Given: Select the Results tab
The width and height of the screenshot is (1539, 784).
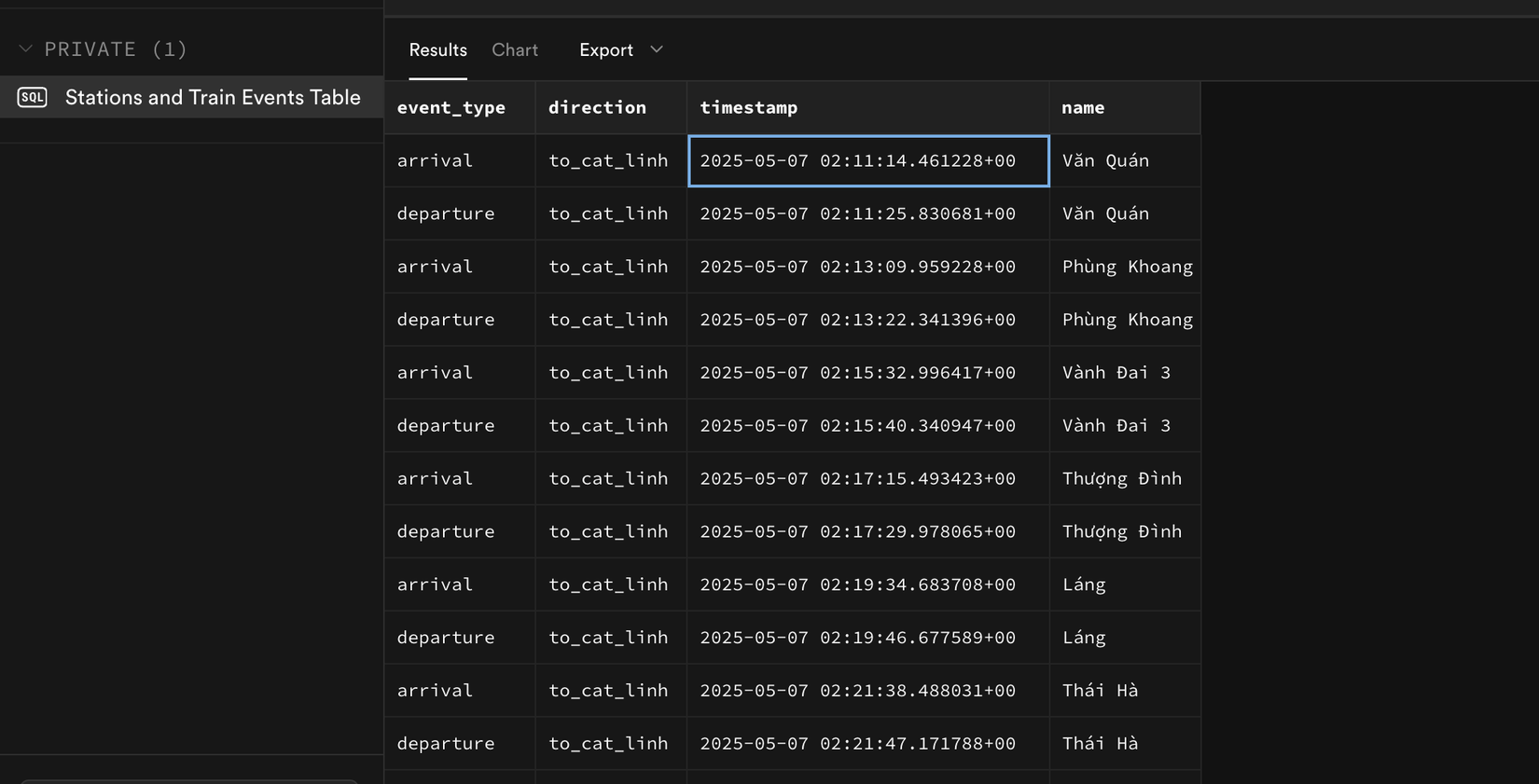Looking at the screenshot, I should click(437, 50).
